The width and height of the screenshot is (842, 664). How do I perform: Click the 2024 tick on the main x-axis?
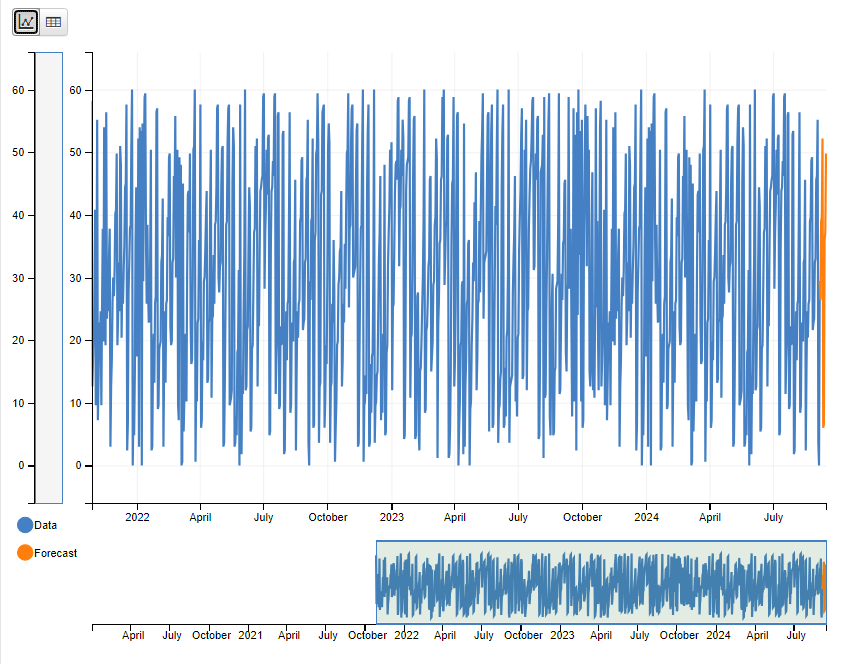tap(646, 517)
